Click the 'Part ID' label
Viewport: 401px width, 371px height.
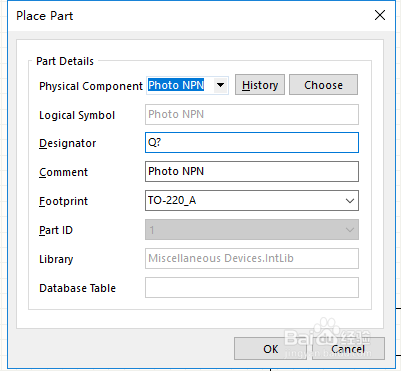click(56, 230)
